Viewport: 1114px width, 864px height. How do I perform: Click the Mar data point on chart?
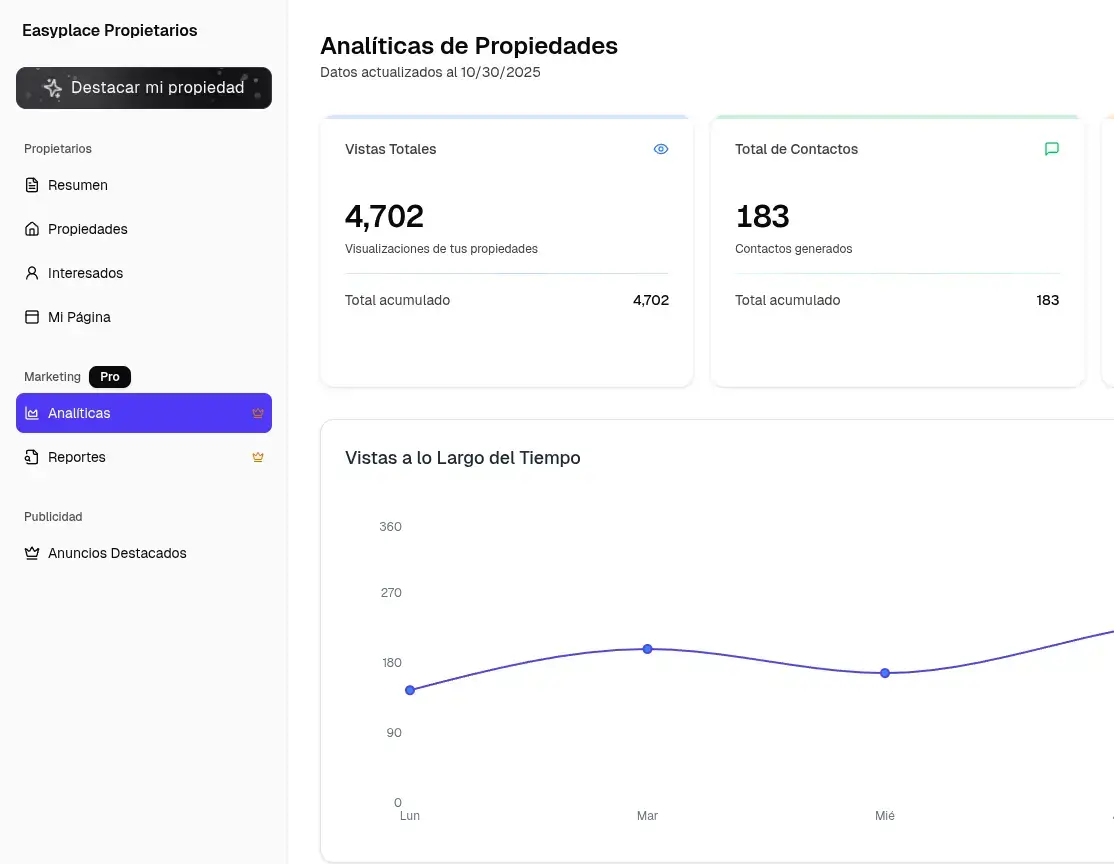647,649
